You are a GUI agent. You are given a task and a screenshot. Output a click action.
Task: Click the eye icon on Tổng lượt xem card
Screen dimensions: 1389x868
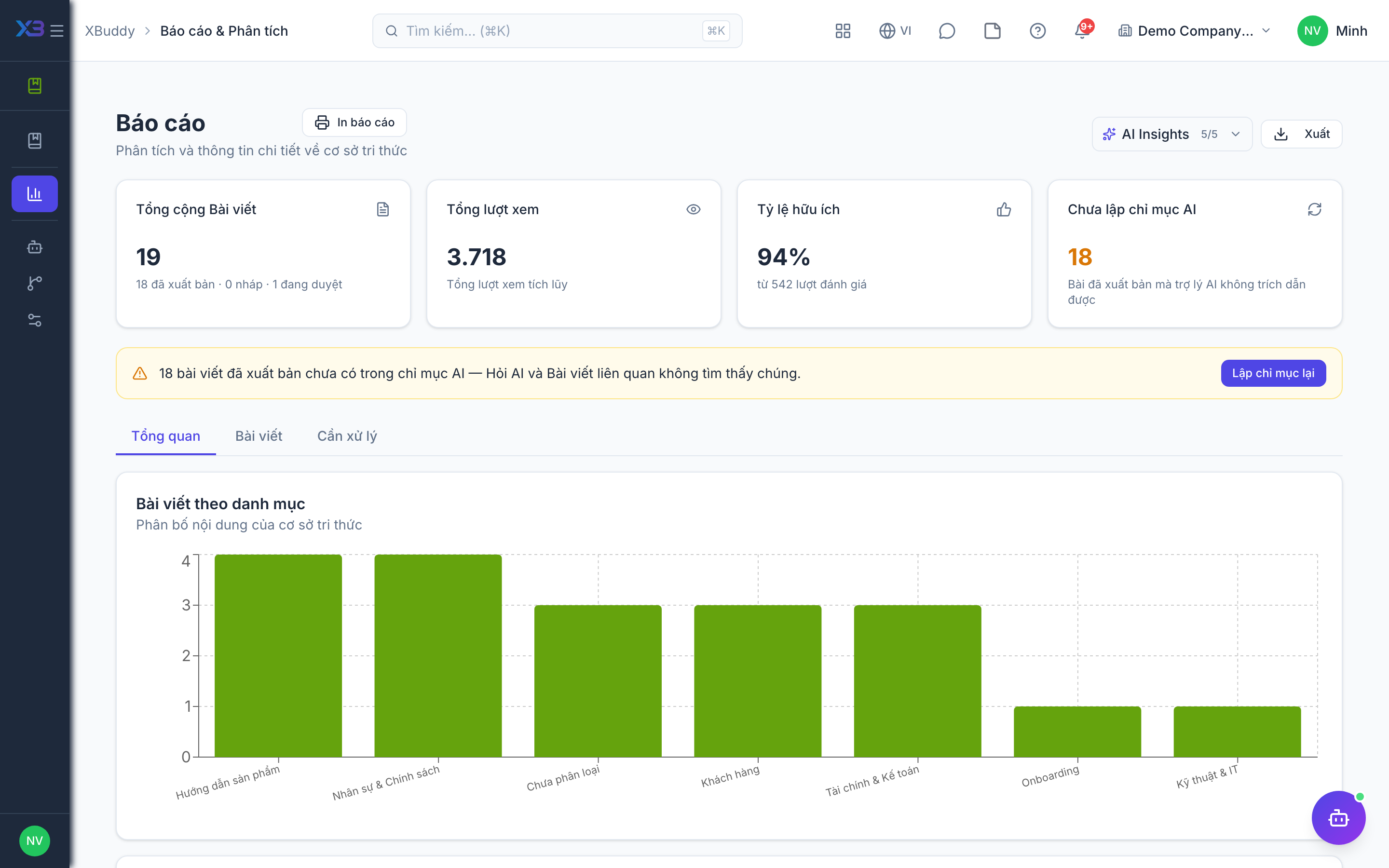[694, 210]
